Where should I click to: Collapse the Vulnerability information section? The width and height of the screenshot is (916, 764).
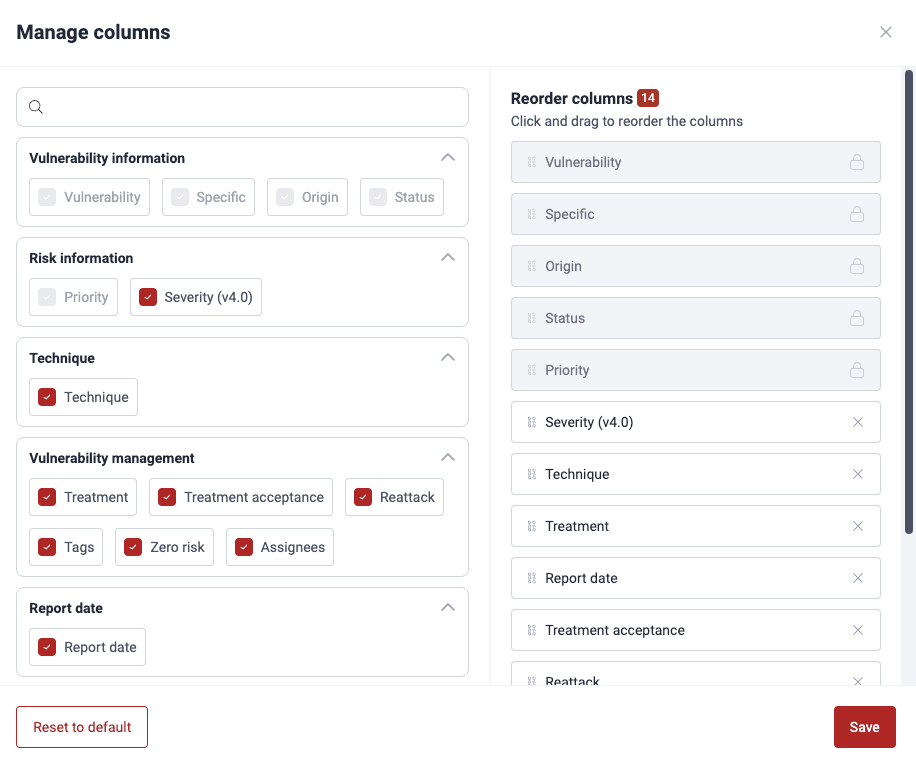pyautogui.click(x=448, y=157)
